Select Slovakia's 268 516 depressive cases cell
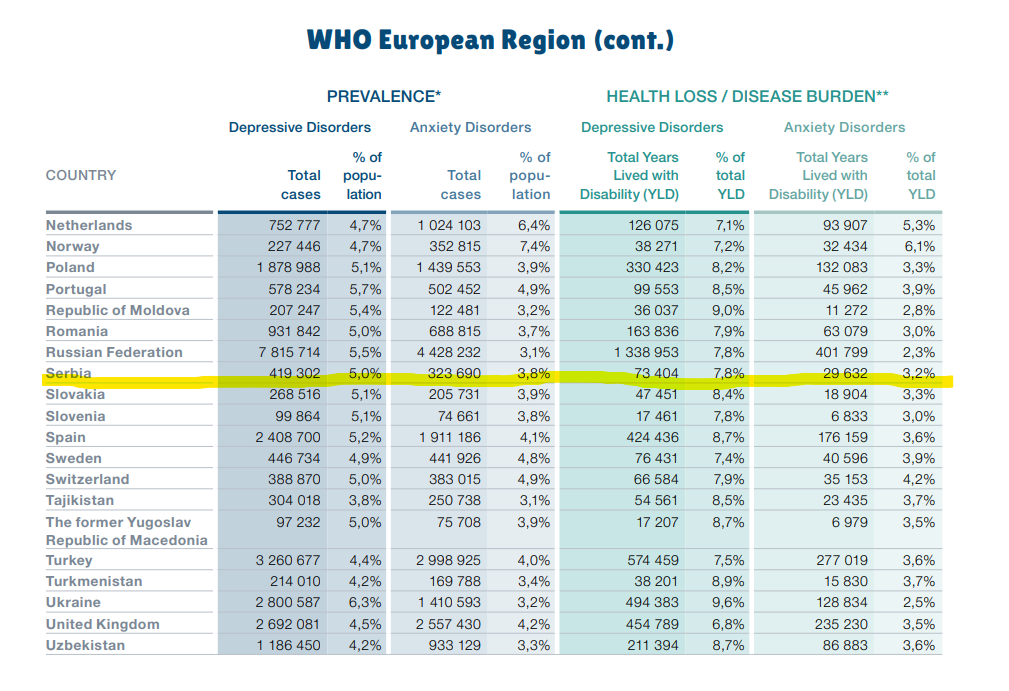The width and height of the screenshot is (1009, 691). tap(294, 394)
